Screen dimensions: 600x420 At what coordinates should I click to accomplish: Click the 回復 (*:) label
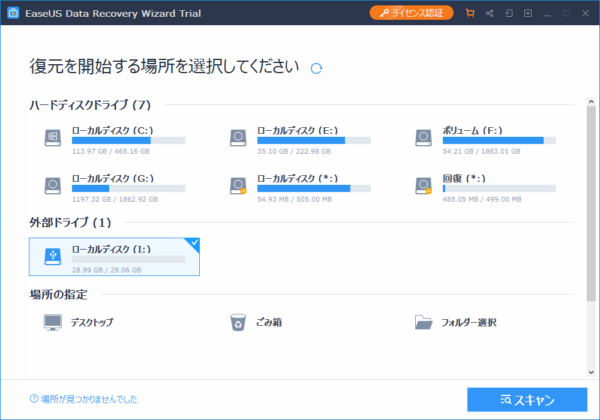(464, 179)
